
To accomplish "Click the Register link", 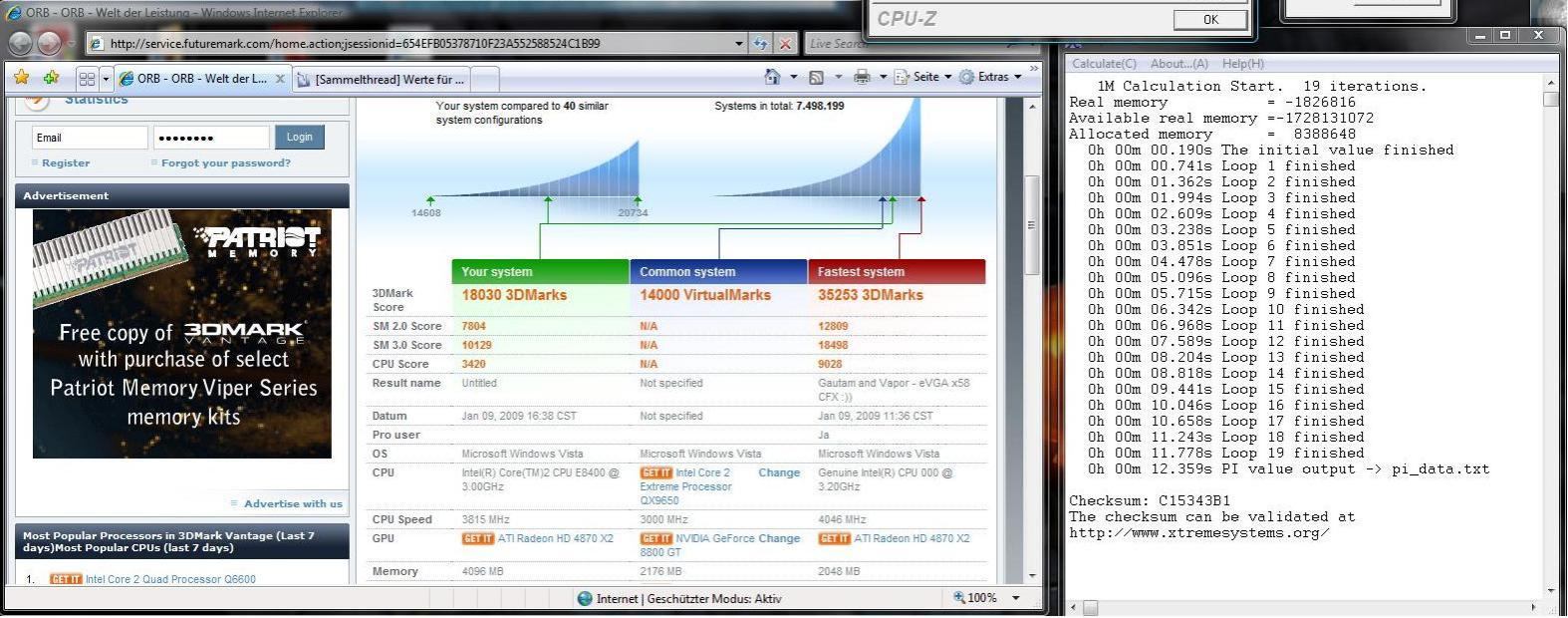I will click(66, 162).
